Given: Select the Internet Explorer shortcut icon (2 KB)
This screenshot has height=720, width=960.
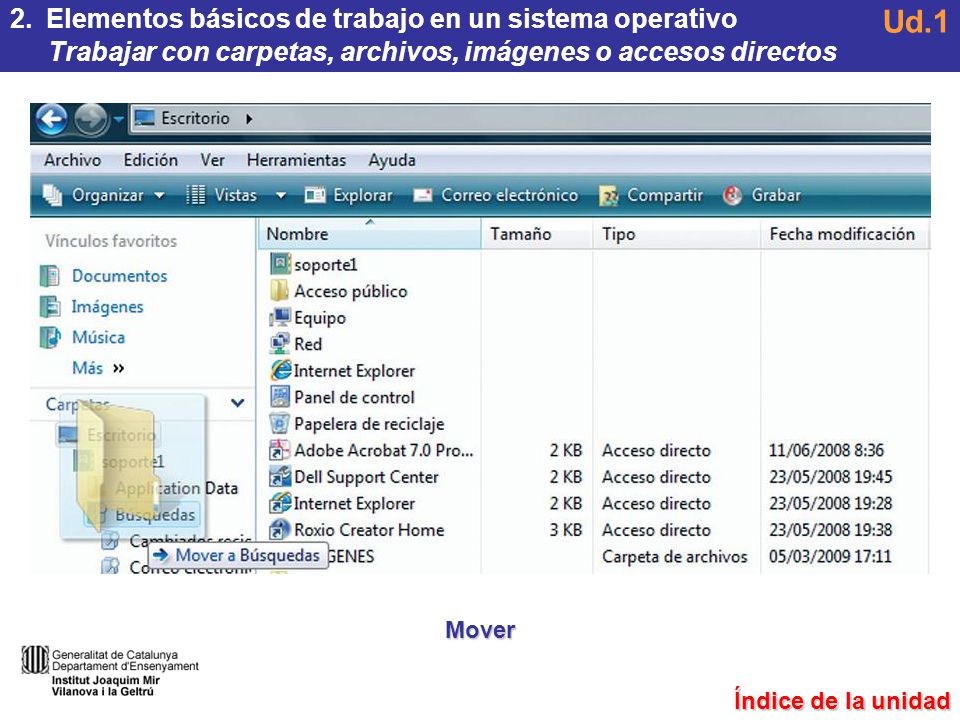Looking at the screenshot, I should tap(280, 503).
